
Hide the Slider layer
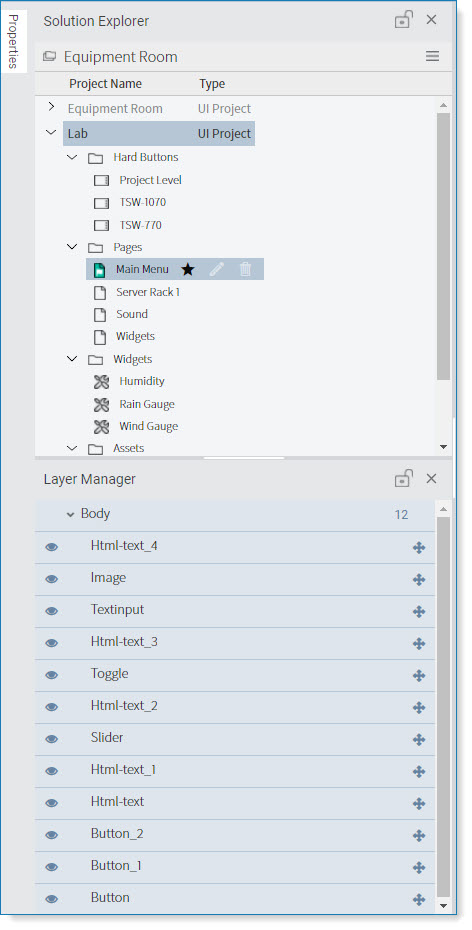[52, 739]
